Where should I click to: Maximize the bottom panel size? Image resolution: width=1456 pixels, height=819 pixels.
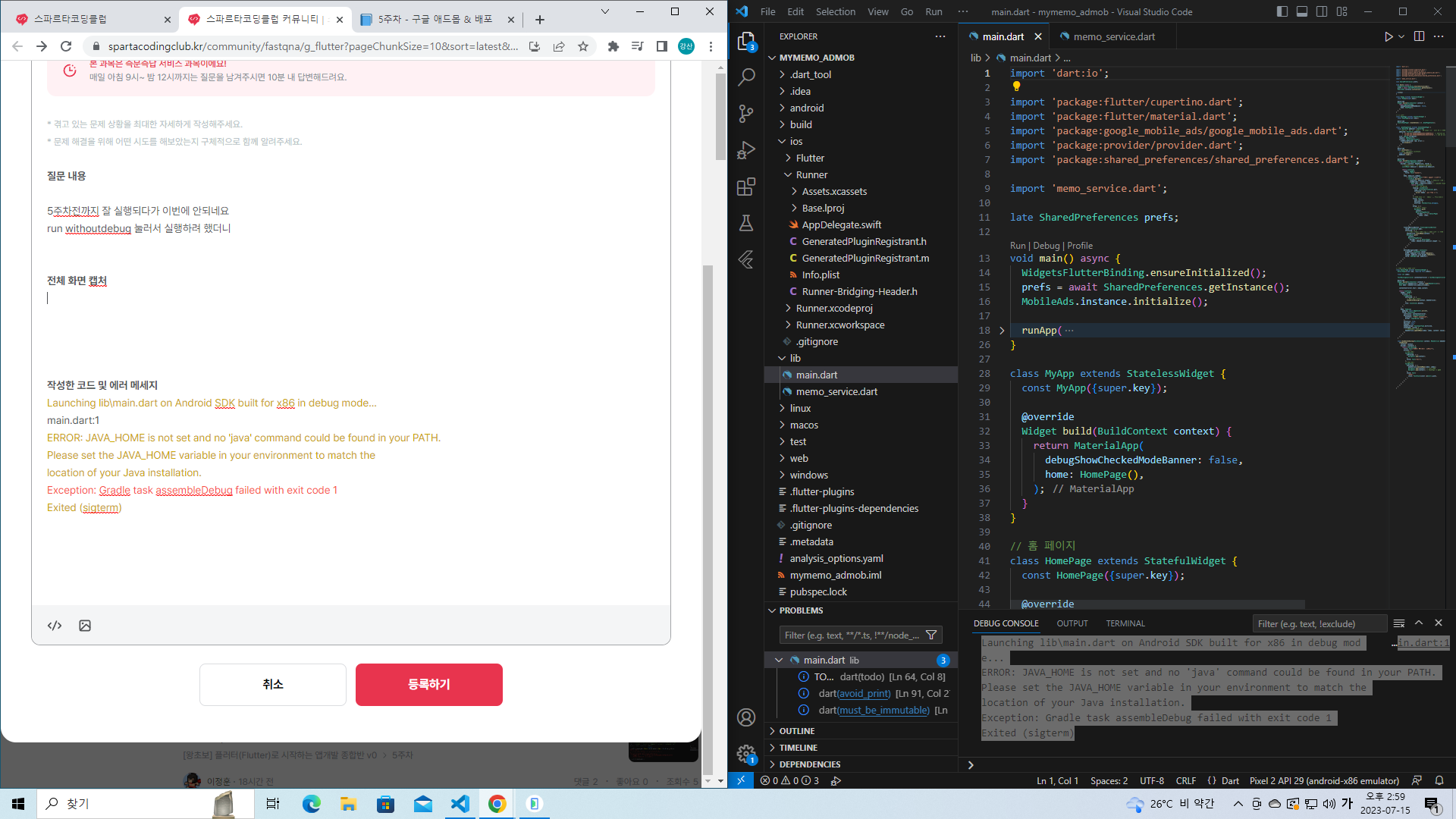click(x=1419, y=623)
